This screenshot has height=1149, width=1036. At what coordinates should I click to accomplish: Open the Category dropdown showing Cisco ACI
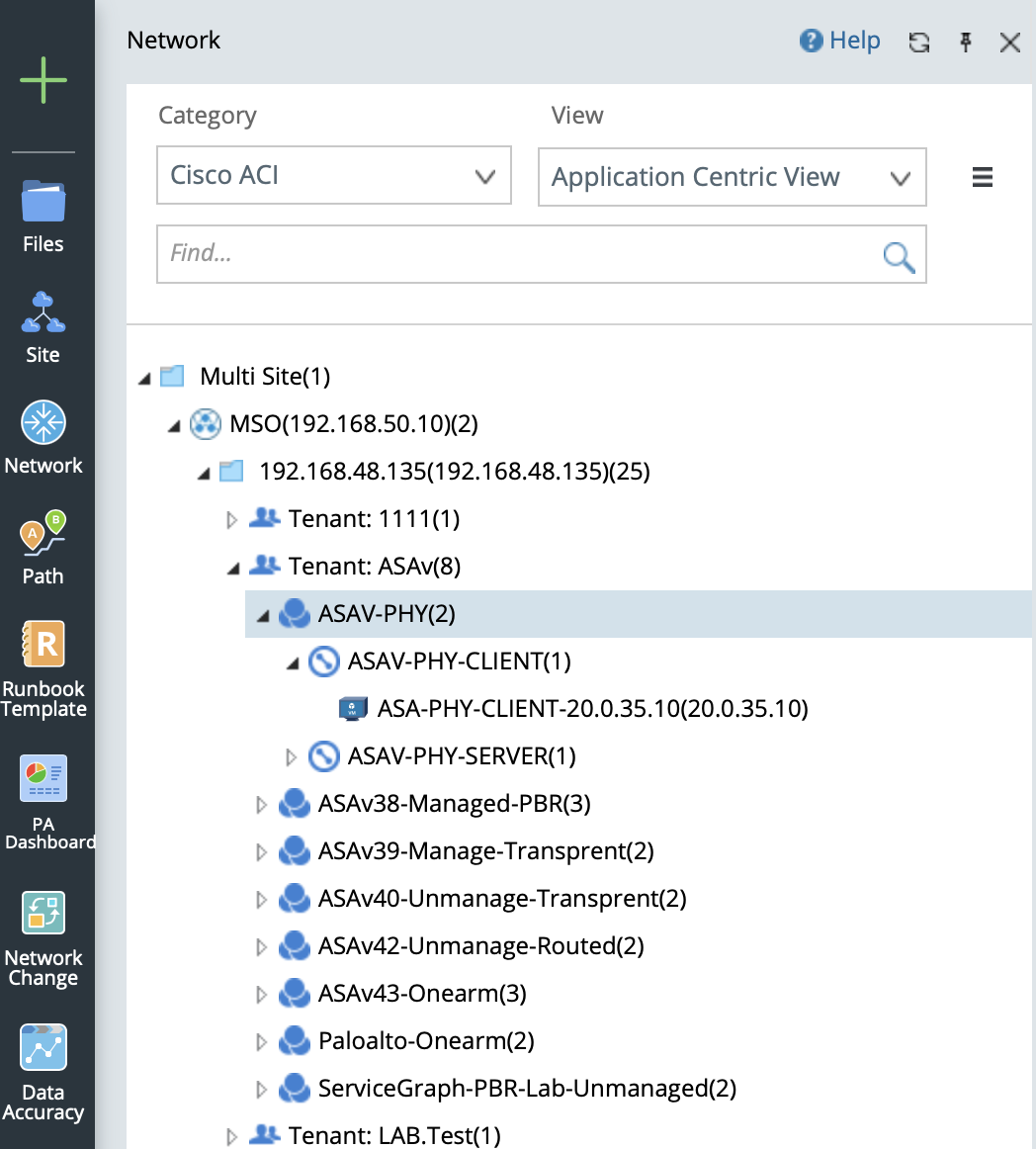pos(334,176)
